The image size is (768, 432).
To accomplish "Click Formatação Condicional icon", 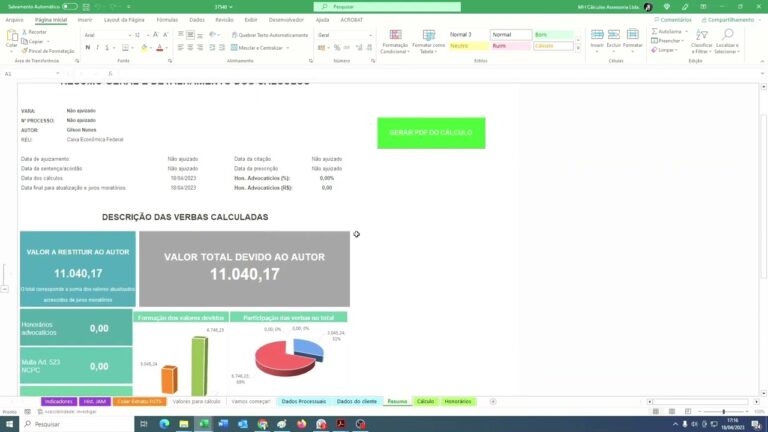I will (395, 35).
